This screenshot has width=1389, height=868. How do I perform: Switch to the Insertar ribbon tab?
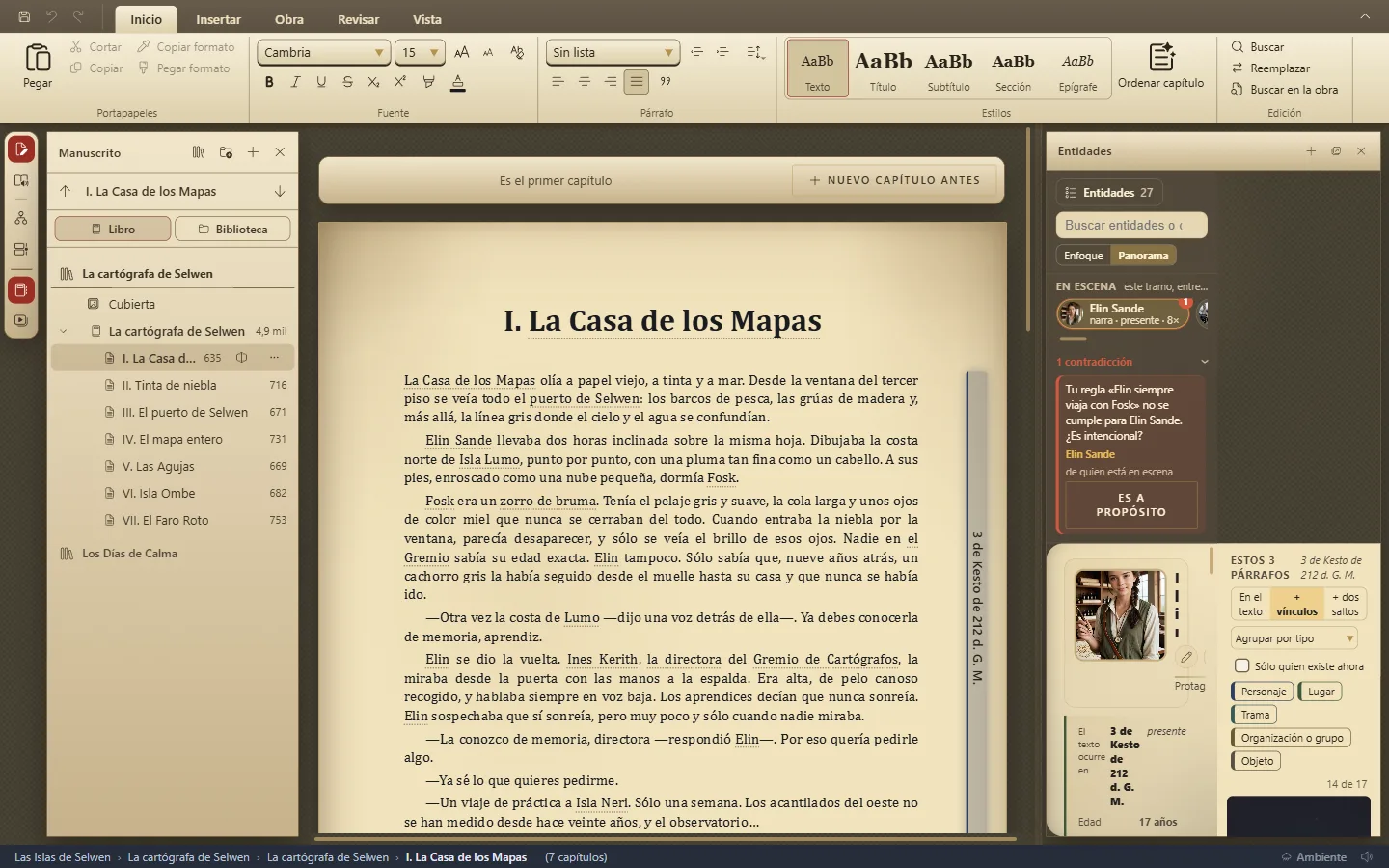point(219,19)
